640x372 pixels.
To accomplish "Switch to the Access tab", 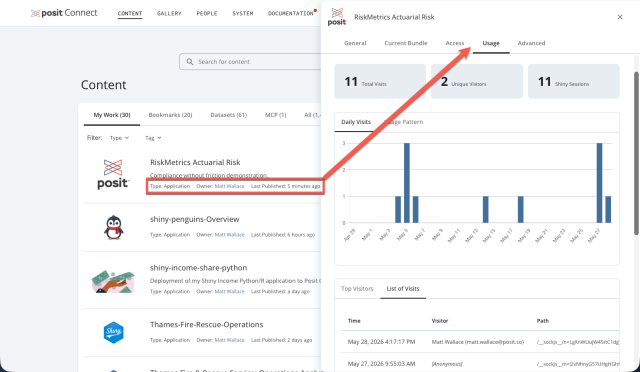I will click(x=455, y=43).
